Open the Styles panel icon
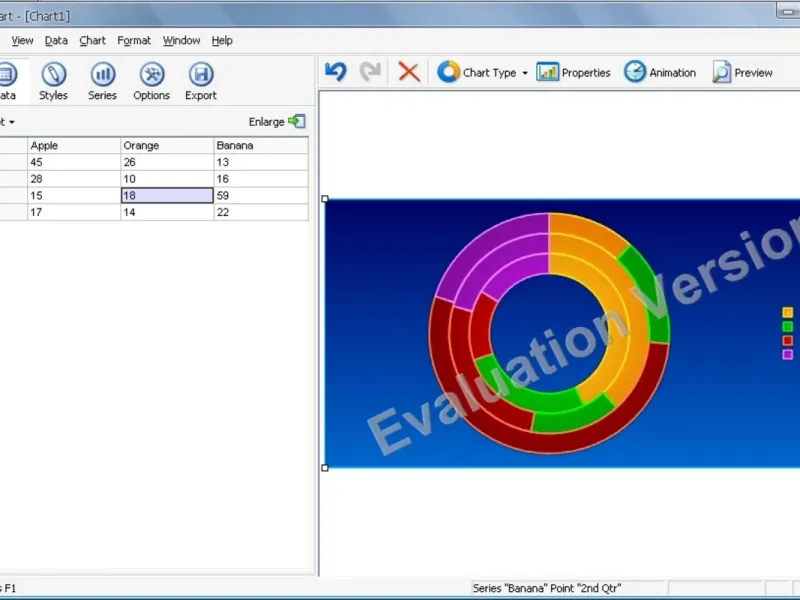The width and height of the screenshot is (800, 600). [54, 74]
